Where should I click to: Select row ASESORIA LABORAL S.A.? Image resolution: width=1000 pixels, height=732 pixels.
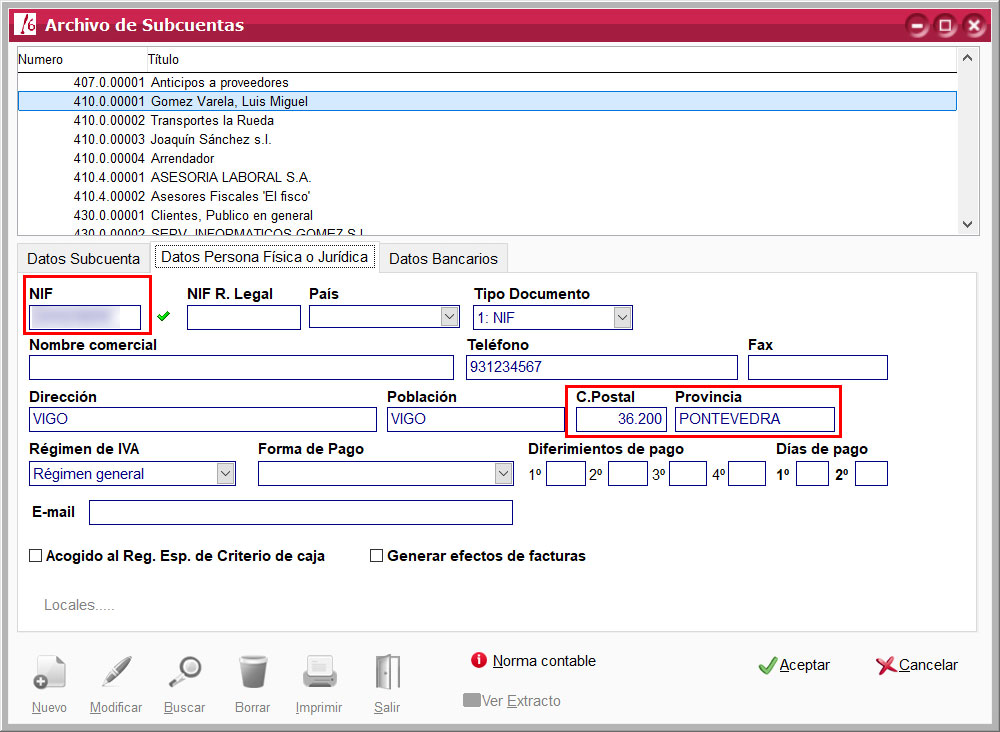[x=487, y=177]
